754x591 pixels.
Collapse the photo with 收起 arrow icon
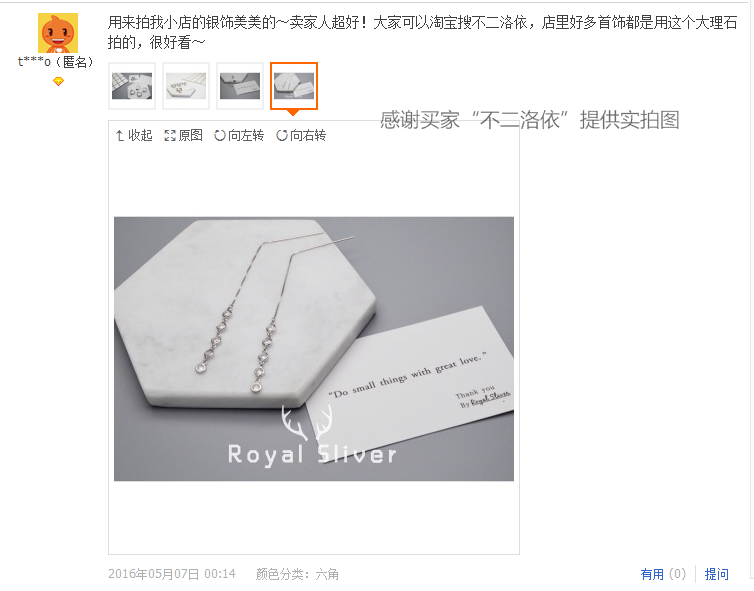(x=134, y=136)
